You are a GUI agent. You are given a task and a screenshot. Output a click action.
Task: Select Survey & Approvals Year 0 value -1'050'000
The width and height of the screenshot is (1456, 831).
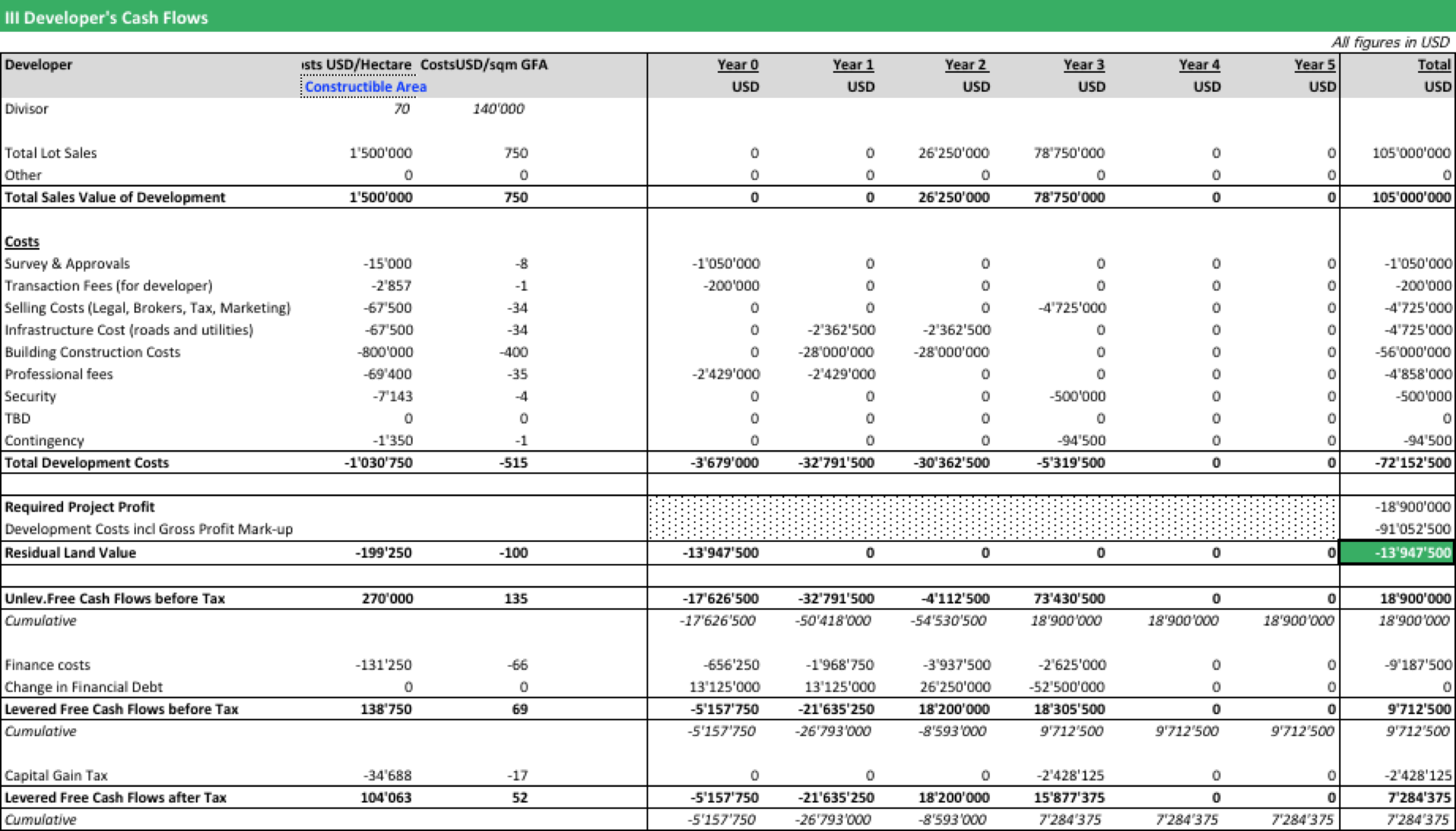pyautogui.click(x=726, y=263)
